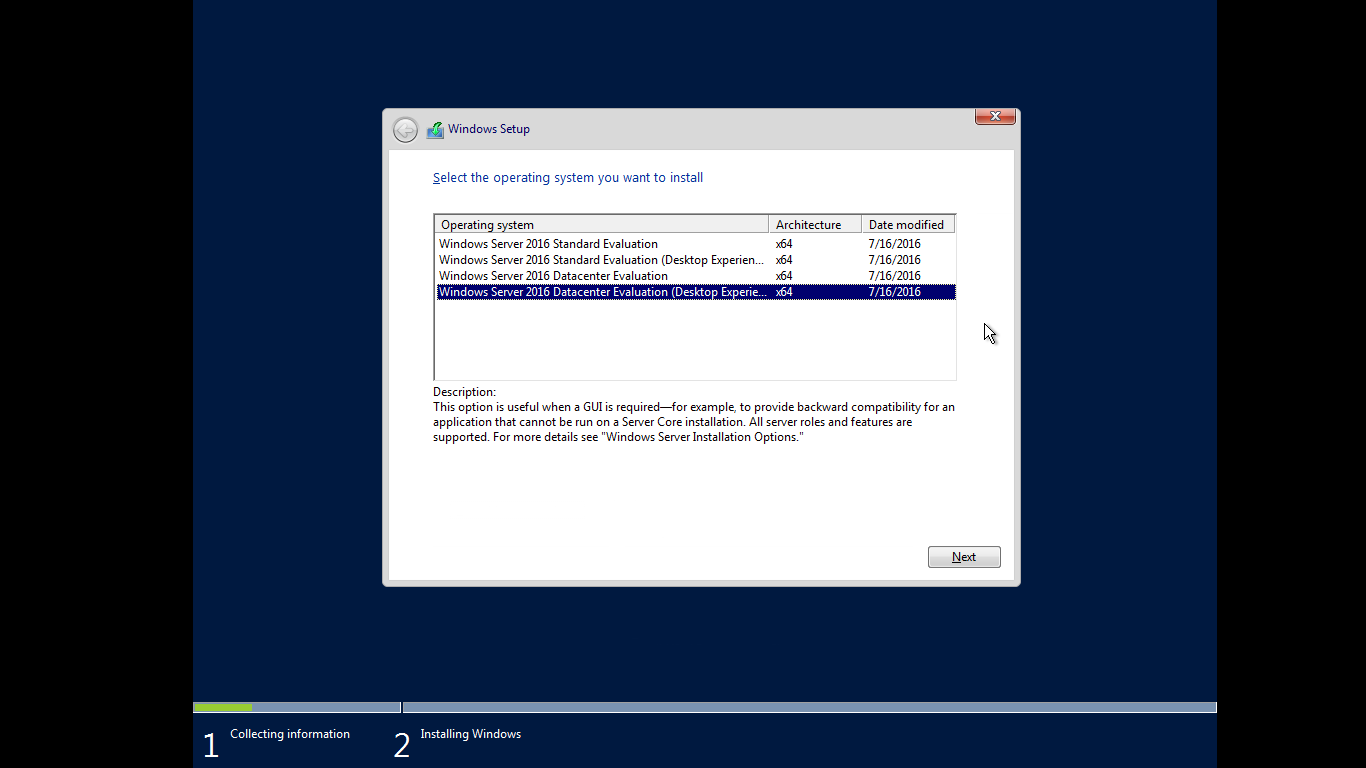
Task: Select Datacenter Evaluation (Desktop Experience) highlighted row
Action: [695, 292]
